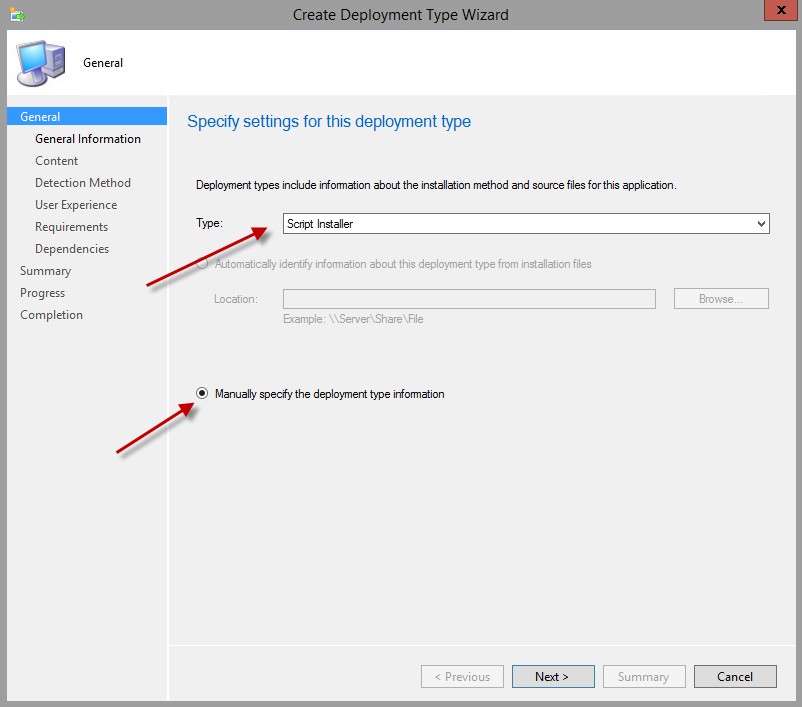Click the Browse button

coord(720,299)
